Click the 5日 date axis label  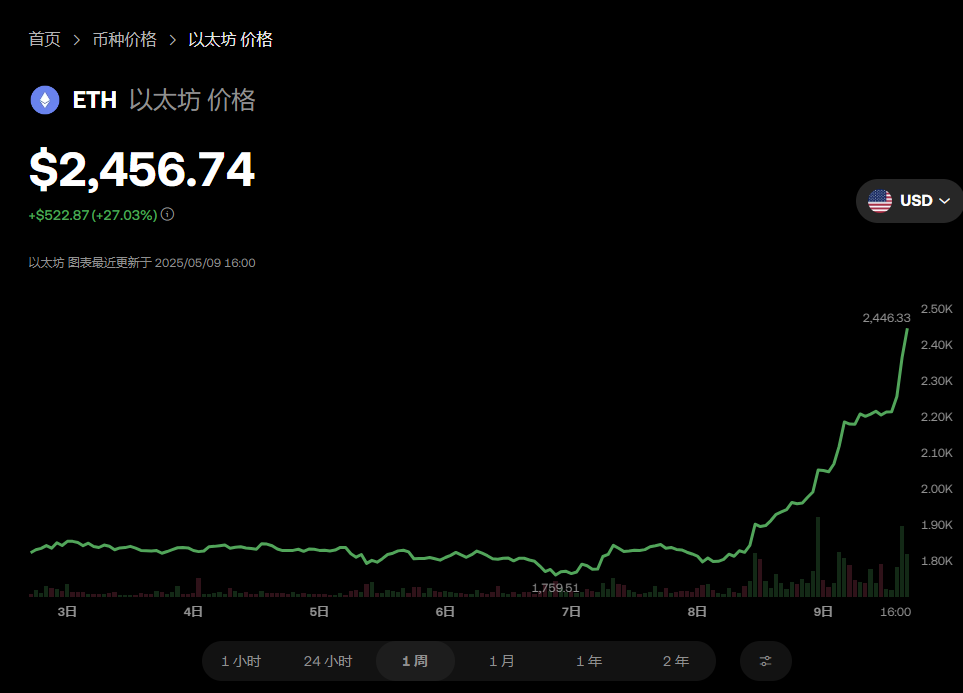click(319, 611)
